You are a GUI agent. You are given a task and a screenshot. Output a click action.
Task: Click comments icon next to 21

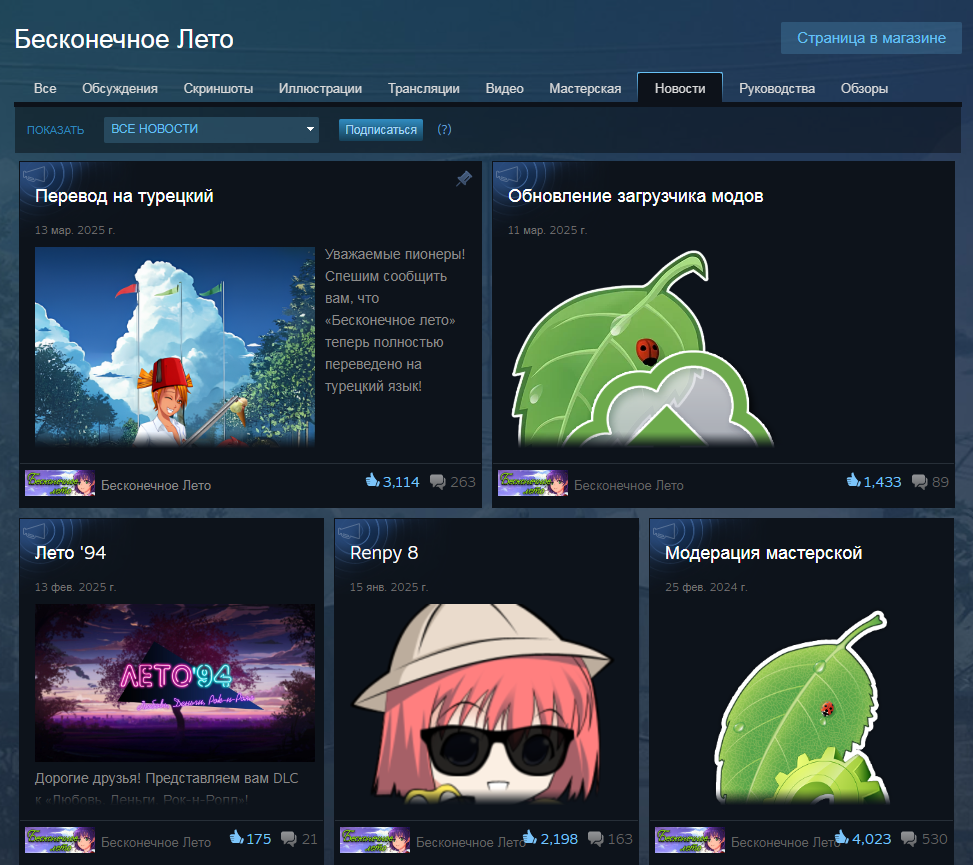[x=289, y=839]
